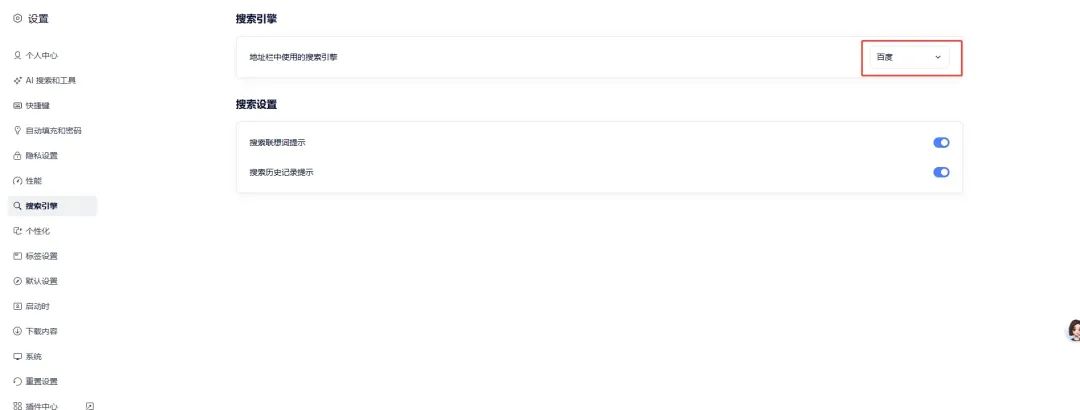Image resolution: width=1080 pixels, height=410 pixels.
Task: Toggle 搜索历史记录提示 switch
Action: tap(941, 172)
